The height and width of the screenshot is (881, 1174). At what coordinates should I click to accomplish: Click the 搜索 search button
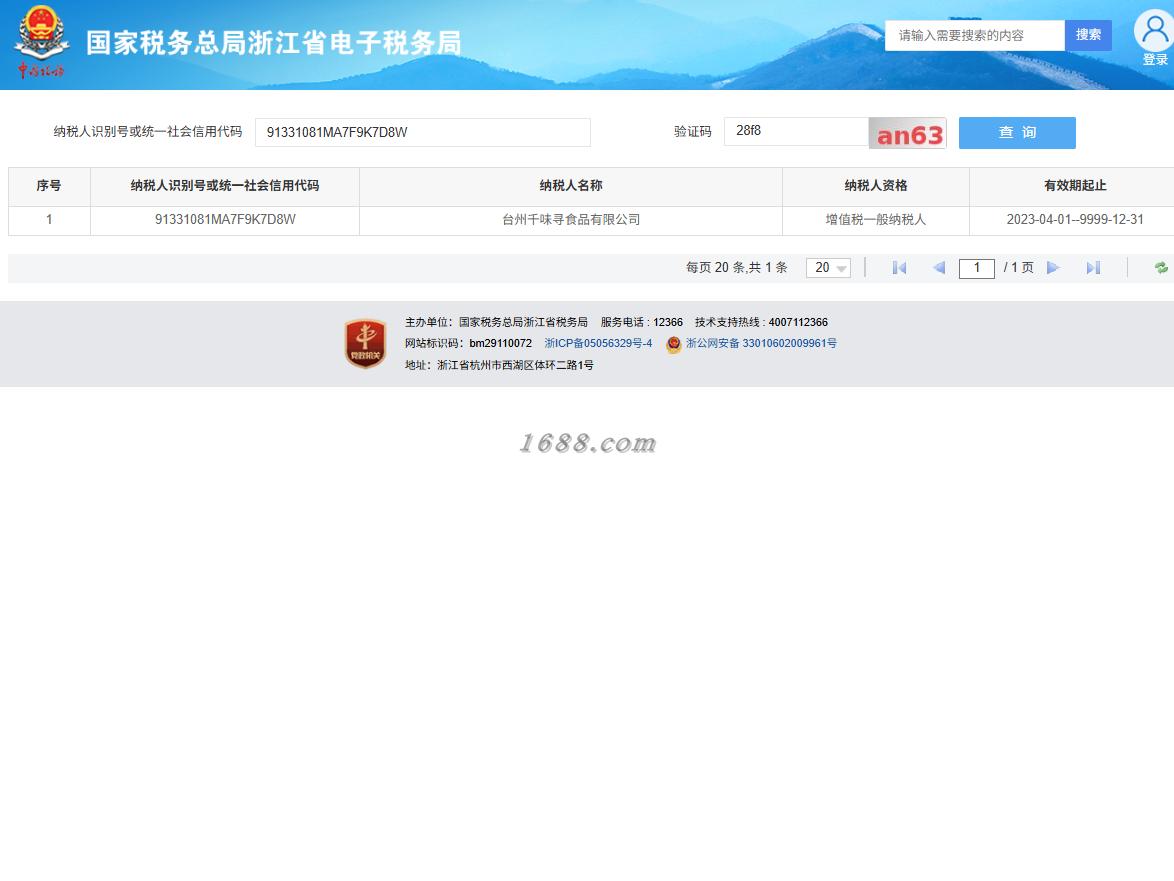pos(1088,35)
